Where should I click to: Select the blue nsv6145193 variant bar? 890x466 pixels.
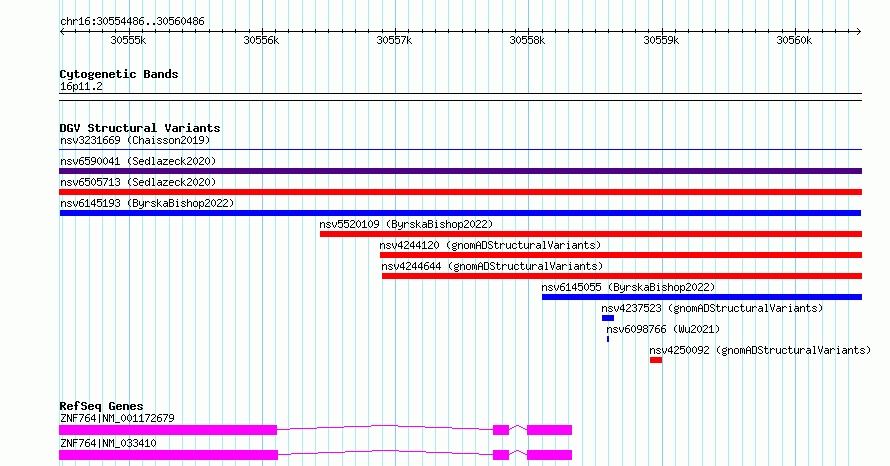460,213
